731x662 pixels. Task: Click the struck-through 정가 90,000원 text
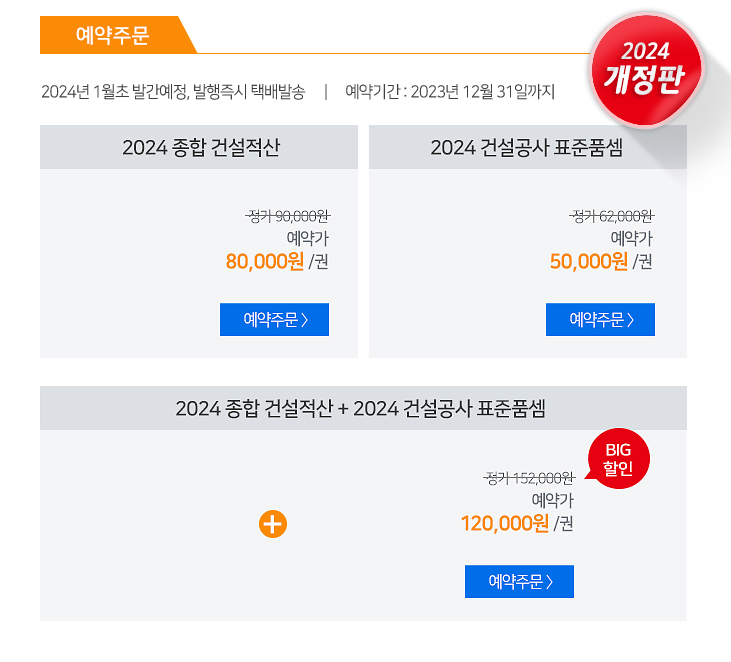[288, 216]
